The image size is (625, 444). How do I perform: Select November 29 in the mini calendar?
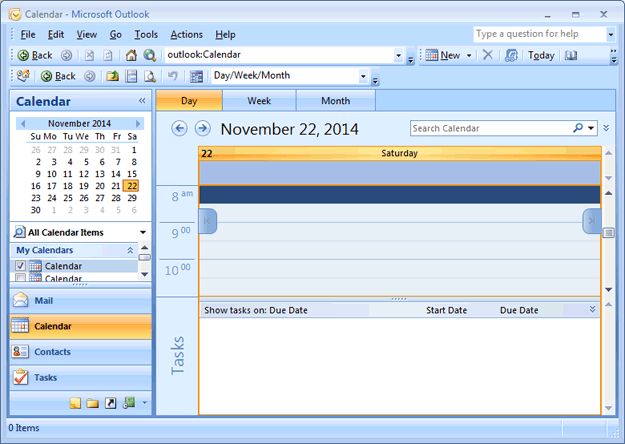132,198
